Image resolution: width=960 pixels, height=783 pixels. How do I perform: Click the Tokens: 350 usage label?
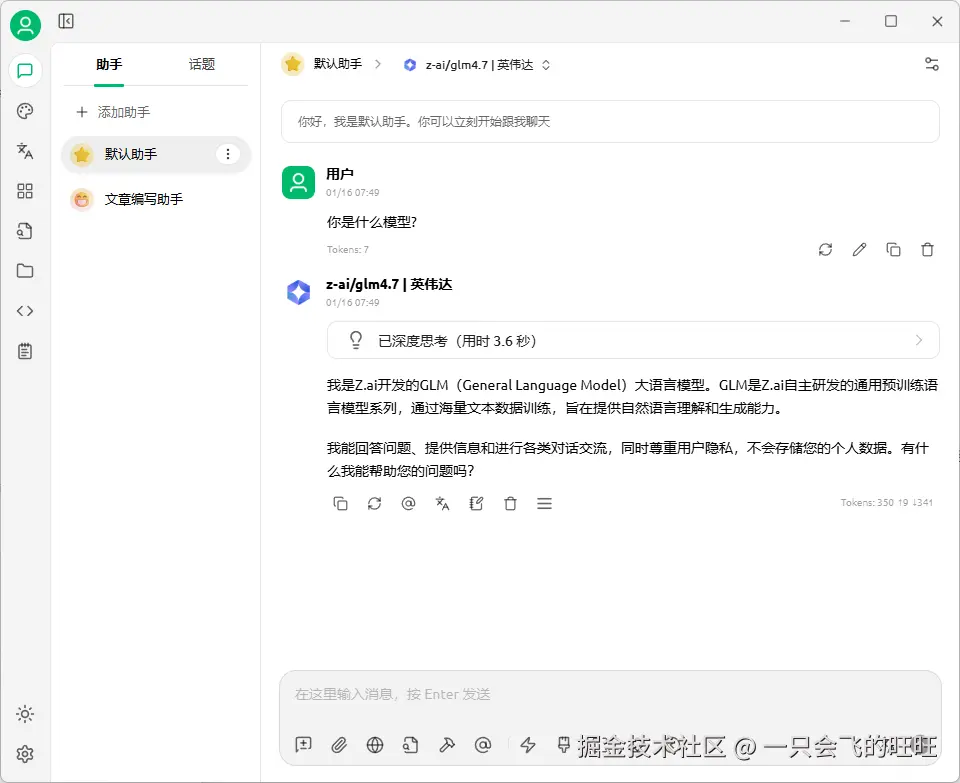887,503
